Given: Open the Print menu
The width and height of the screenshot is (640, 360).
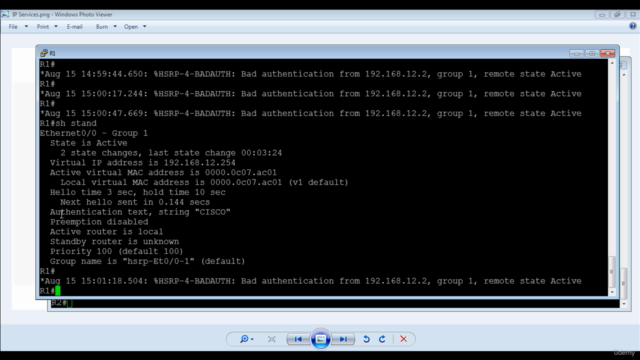Looking at the screenshot, I should tap(42, 27).
